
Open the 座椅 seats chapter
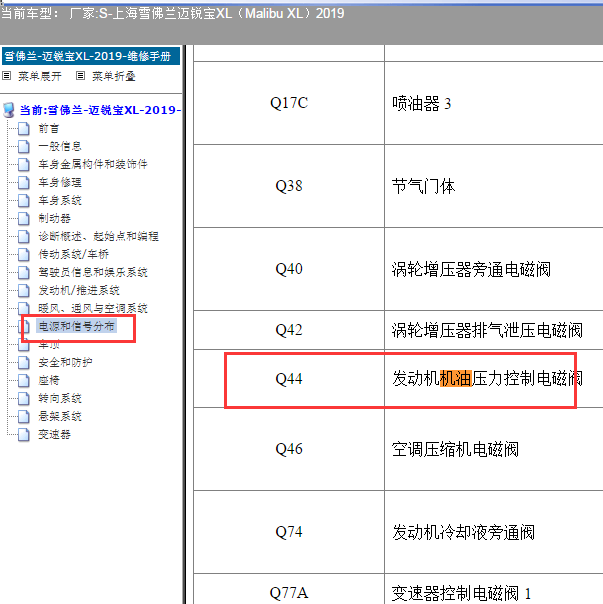[49, 381]
